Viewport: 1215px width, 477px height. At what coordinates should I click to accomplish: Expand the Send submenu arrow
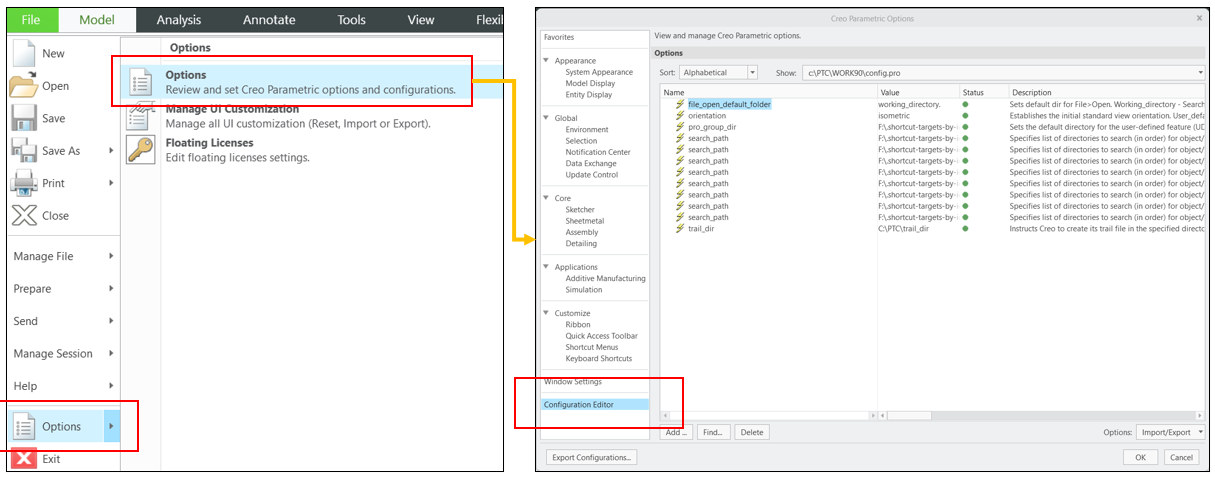[x=111, y=321]
